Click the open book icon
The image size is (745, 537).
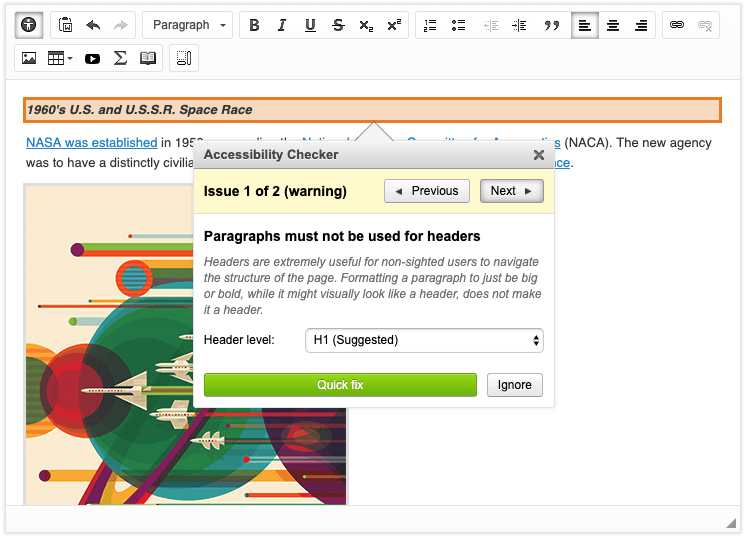point(148,58)
